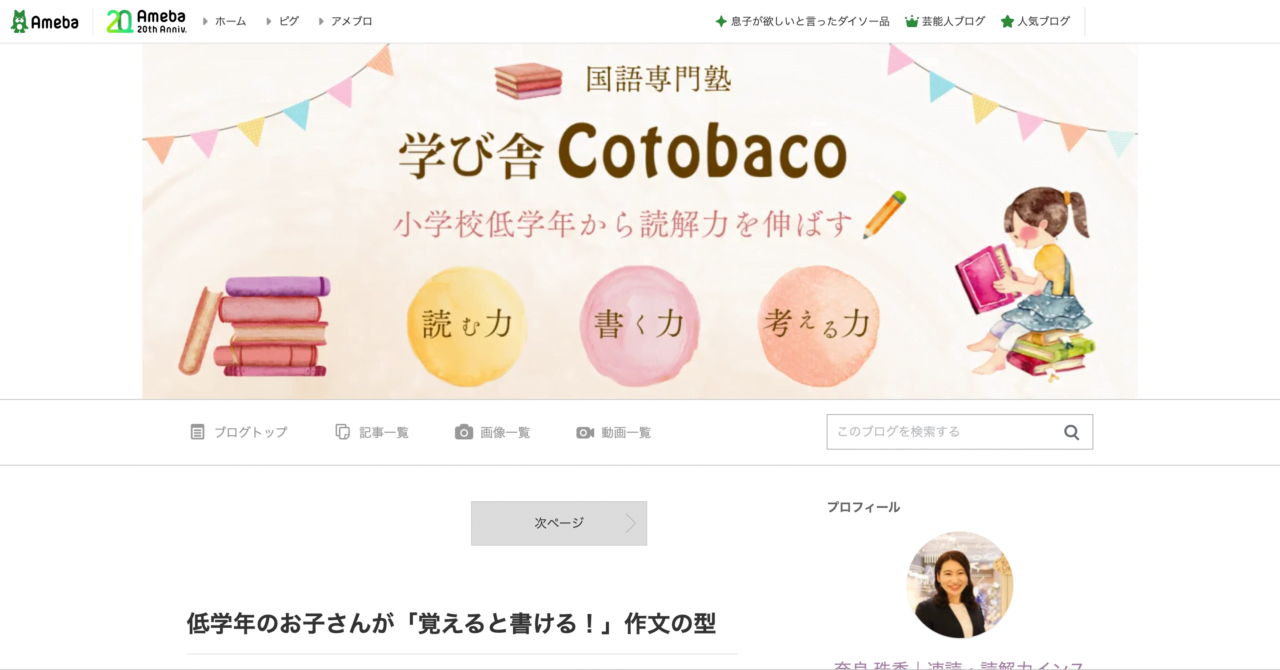The image size is (1280, 670).
Task: Click the video camera icon for 動画一覧
Action: click(x=585, y=432)
